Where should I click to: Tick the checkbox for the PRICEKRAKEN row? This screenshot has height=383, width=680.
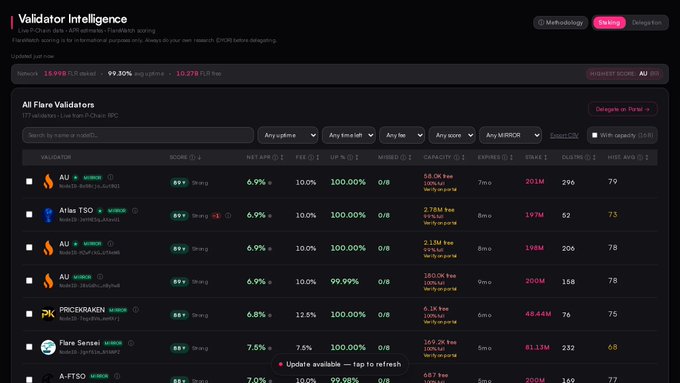coord(29,314)
